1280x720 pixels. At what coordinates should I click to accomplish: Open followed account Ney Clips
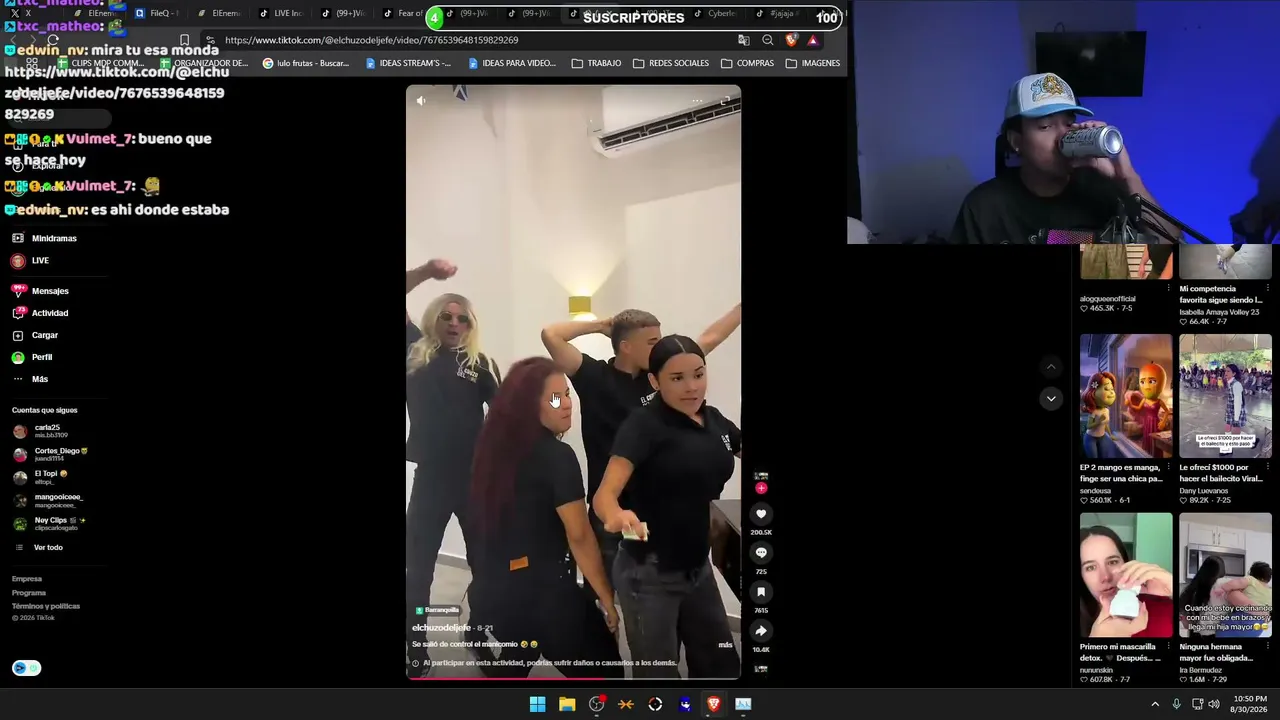tap(49, 523)
